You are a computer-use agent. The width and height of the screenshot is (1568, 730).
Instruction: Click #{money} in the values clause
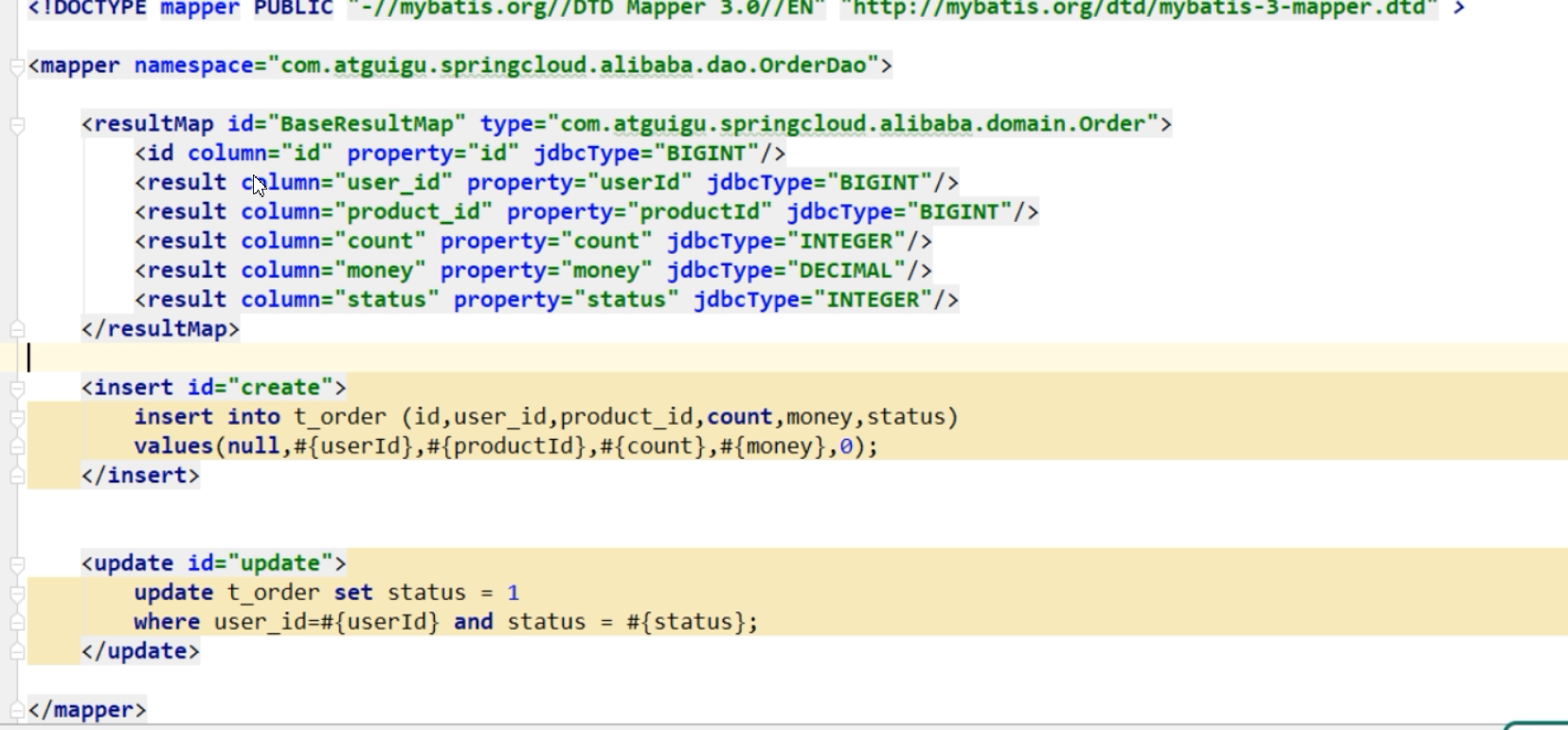tap(773, 447)
